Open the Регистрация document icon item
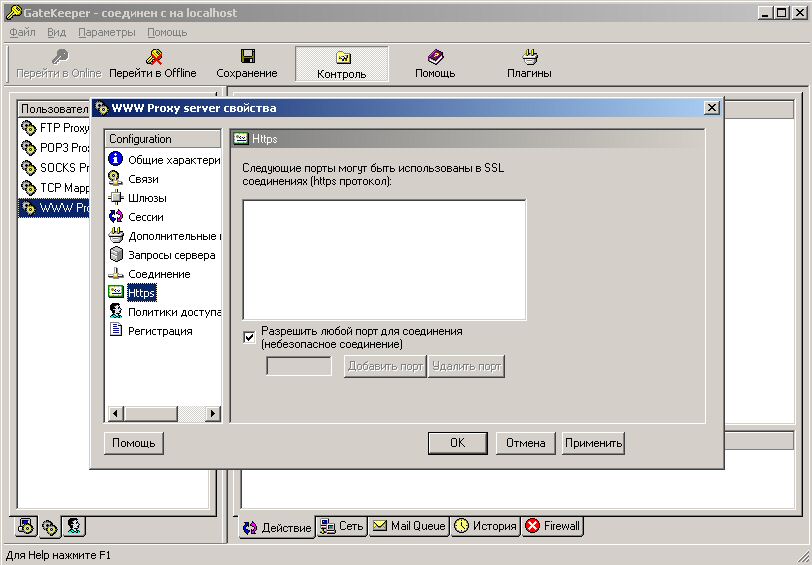Screen dimensions: 812x565 tap(115, 330)
